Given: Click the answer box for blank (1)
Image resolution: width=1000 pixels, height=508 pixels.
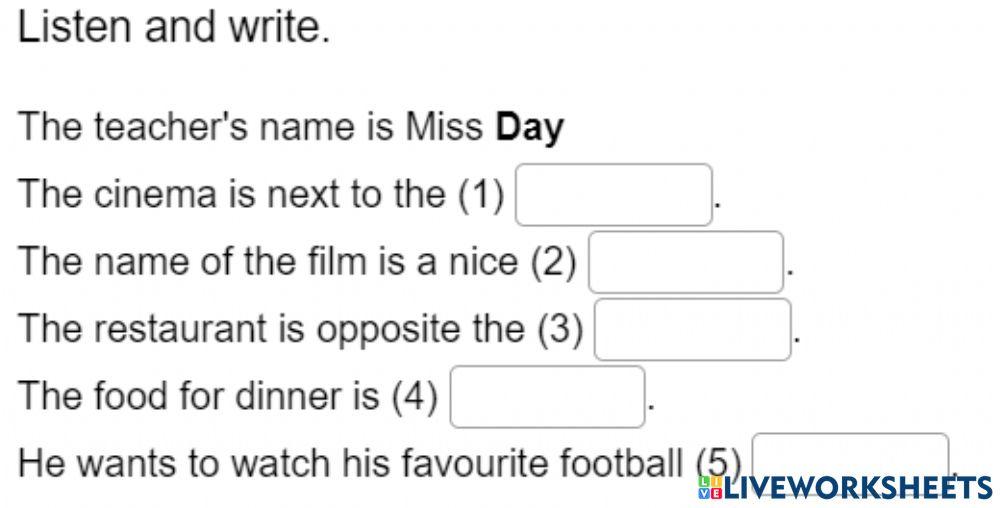Looking at the screenshot, I should 613,195.
